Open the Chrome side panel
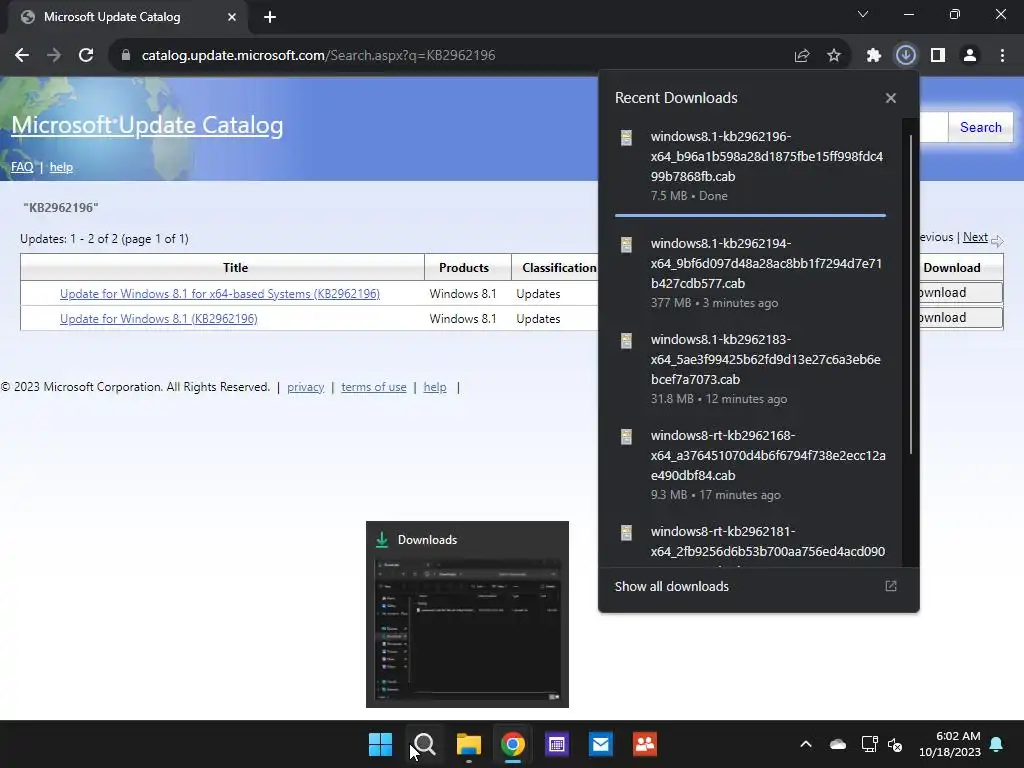The height and width of the screenshot is (768, 1024). 938,56
